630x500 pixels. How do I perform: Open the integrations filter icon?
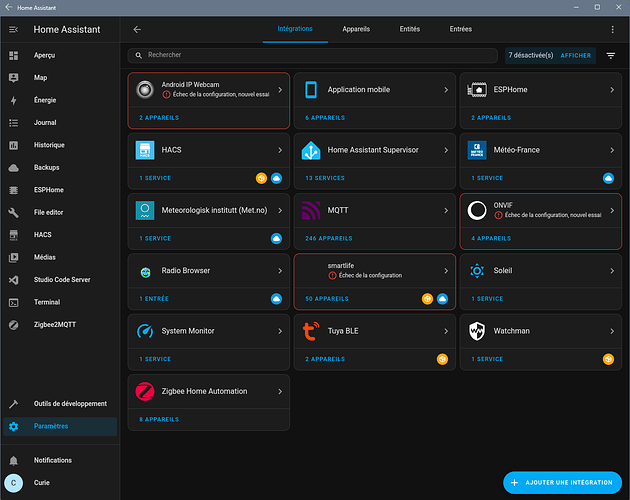(x=611, y=55)
